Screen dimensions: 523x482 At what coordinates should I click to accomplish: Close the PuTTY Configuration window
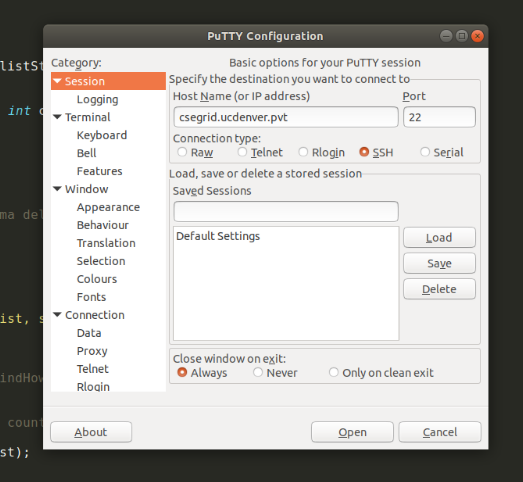pos(477,36)
